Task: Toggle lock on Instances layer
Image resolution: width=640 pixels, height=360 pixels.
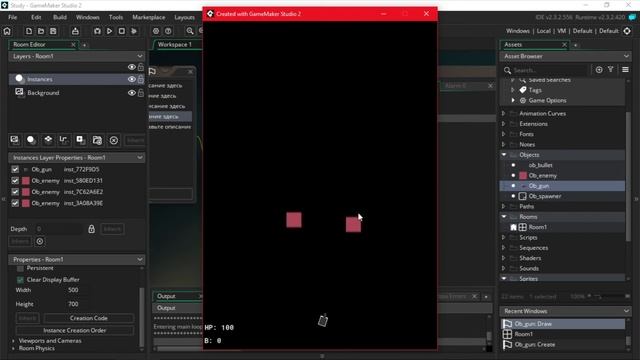Action: [141, 79]
